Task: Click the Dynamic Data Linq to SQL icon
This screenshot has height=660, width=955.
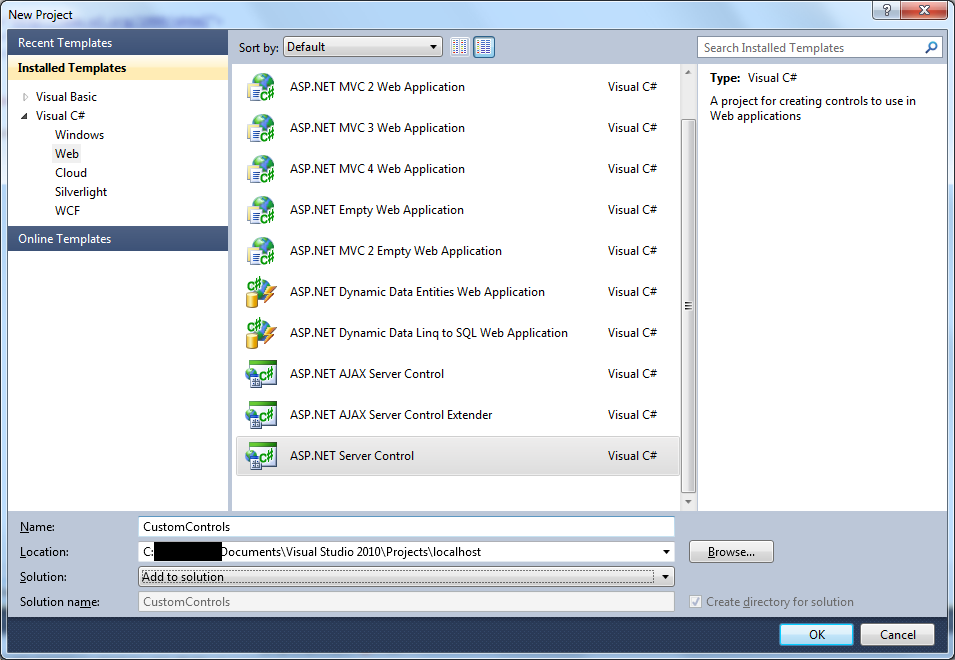Action: tap(261, 333)
